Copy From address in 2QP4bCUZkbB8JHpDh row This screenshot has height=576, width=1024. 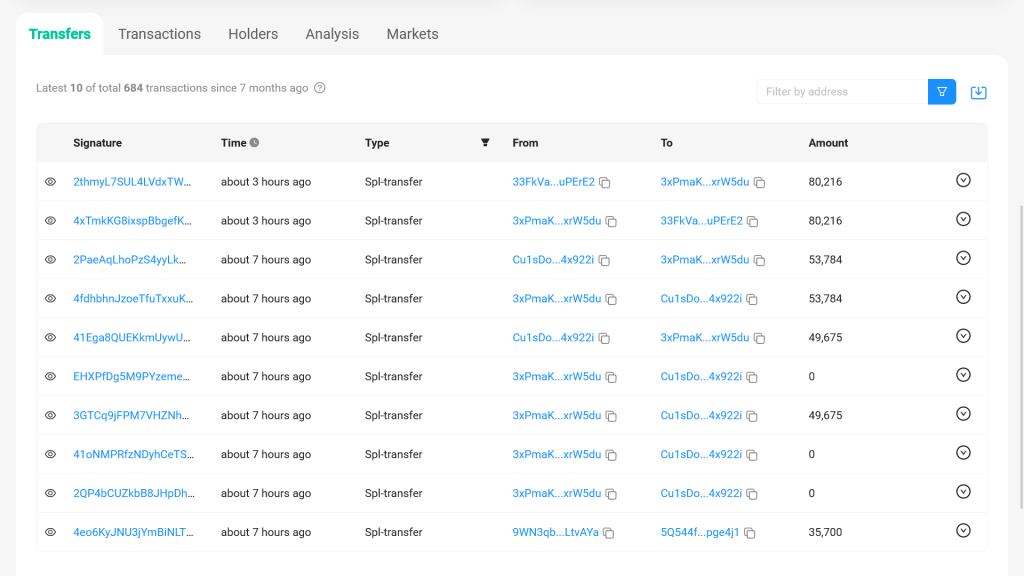coord(611,494)
